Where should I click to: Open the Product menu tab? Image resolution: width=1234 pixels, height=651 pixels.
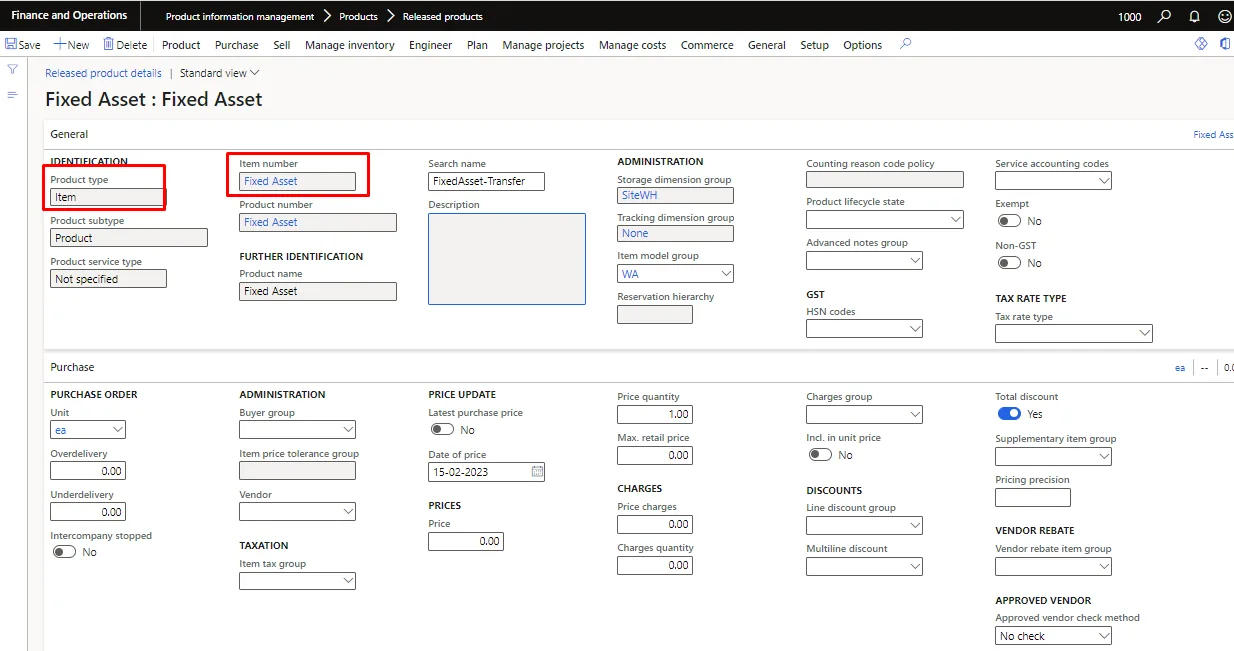coord(181,45)
